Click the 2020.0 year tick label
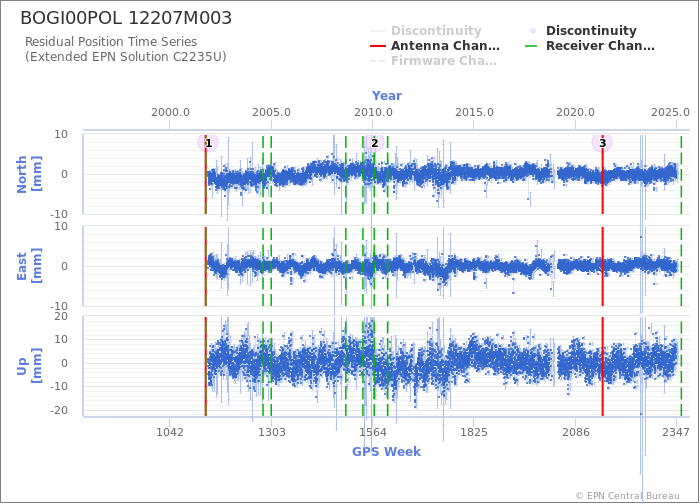 click(x=575, y=112)
